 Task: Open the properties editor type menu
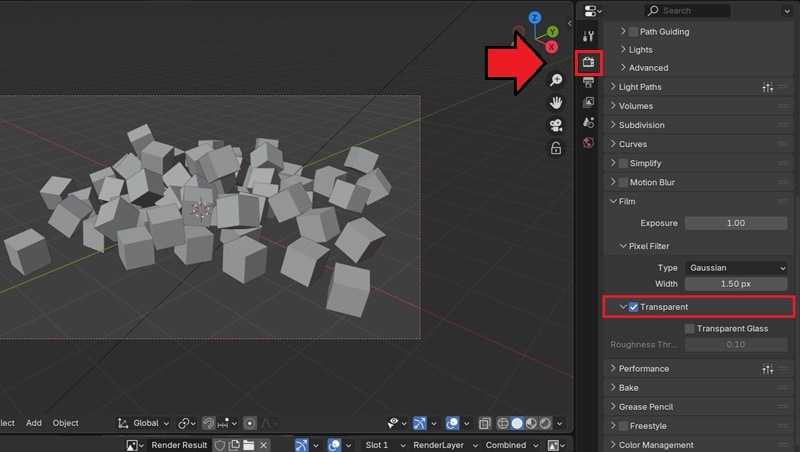tap(593, 11)
